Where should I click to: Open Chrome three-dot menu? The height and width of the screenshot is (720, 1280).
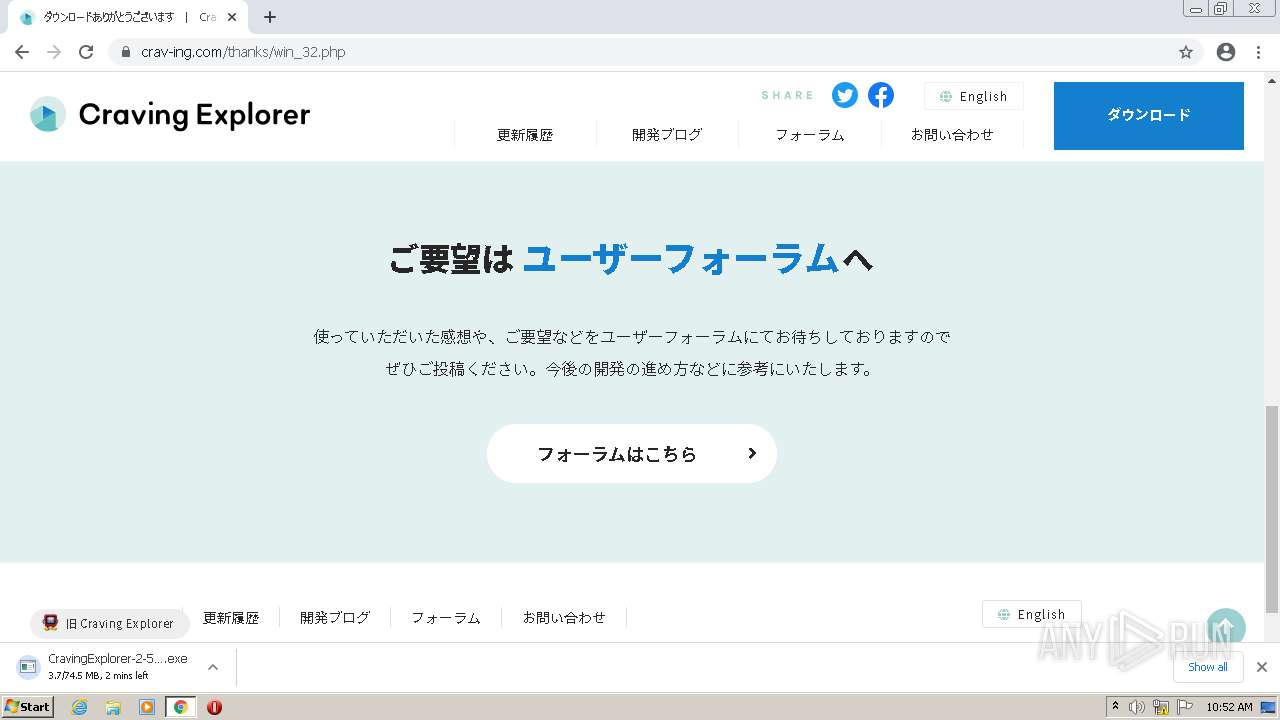[x=1259, y=52]
